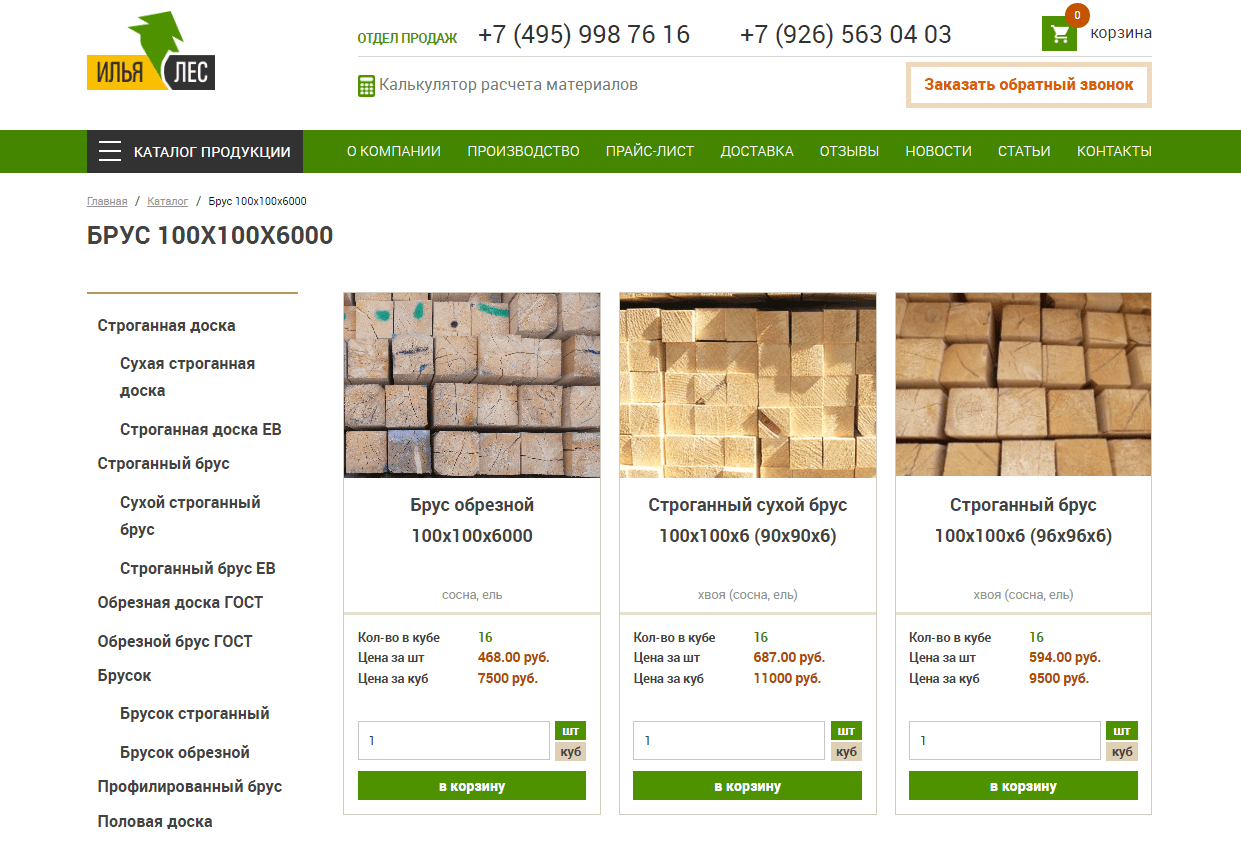Open Калькулятор расчета материалов link
The image size is (1241, 843).
pyautogui.click(x=508, y=85)
